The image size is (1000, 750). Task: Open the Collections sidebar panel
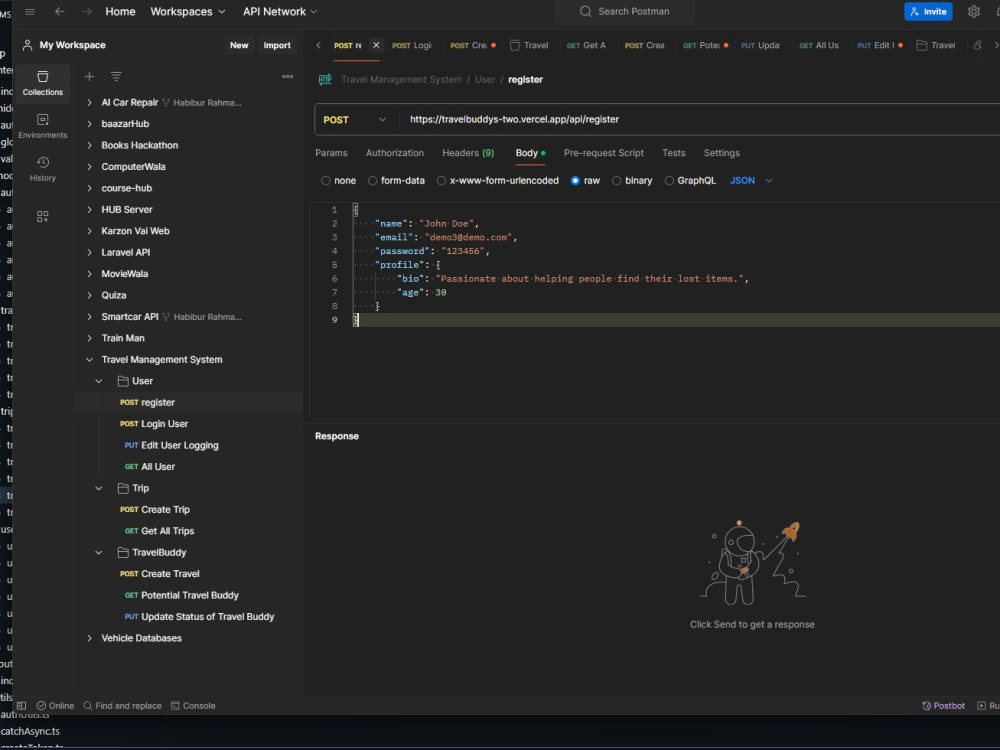[x=43, y=84]
